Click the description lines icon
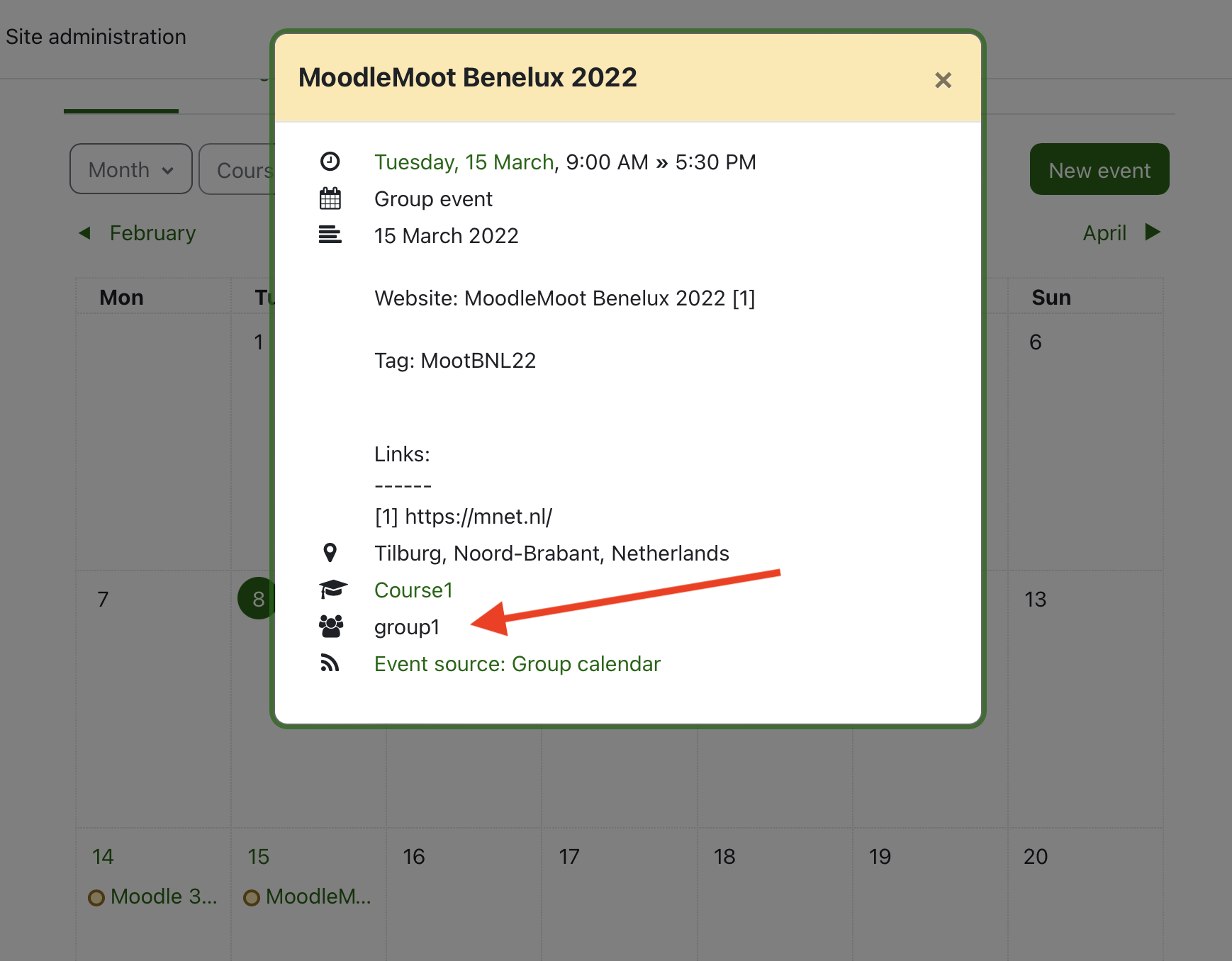The width and height of the screenshot is (1232, 961). (x=330, y=235)
